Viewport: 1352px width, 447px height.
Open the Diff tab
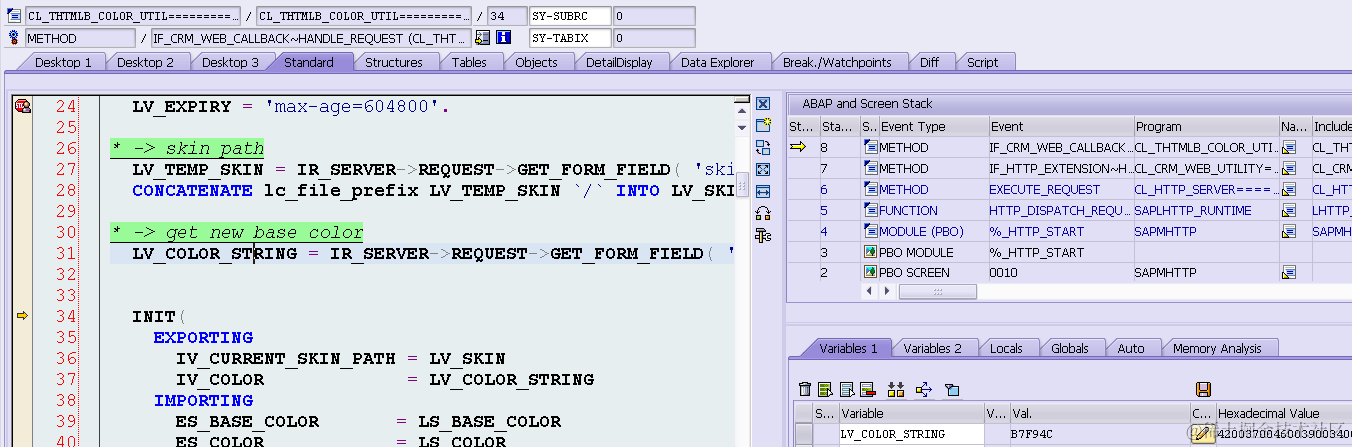pyautogui.click(x=929, y=62)
